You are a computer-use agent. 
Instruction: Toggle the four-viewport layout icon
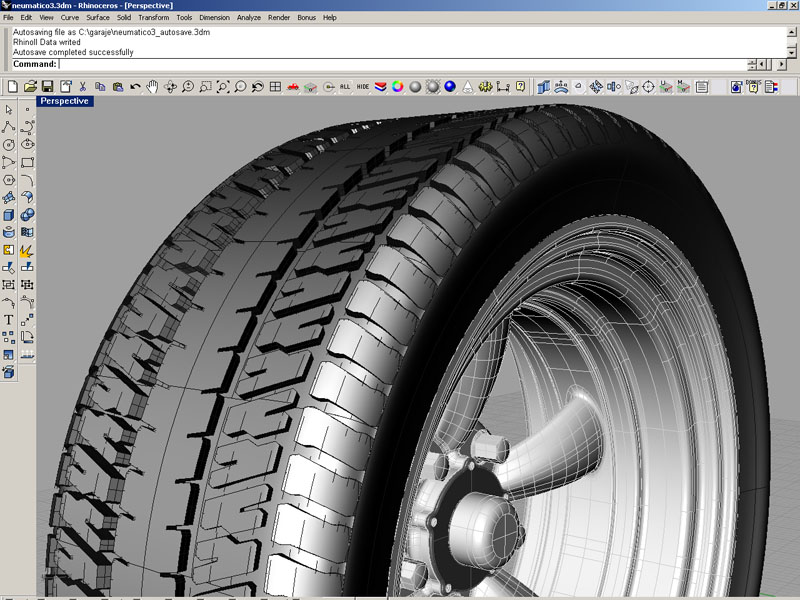276,87
